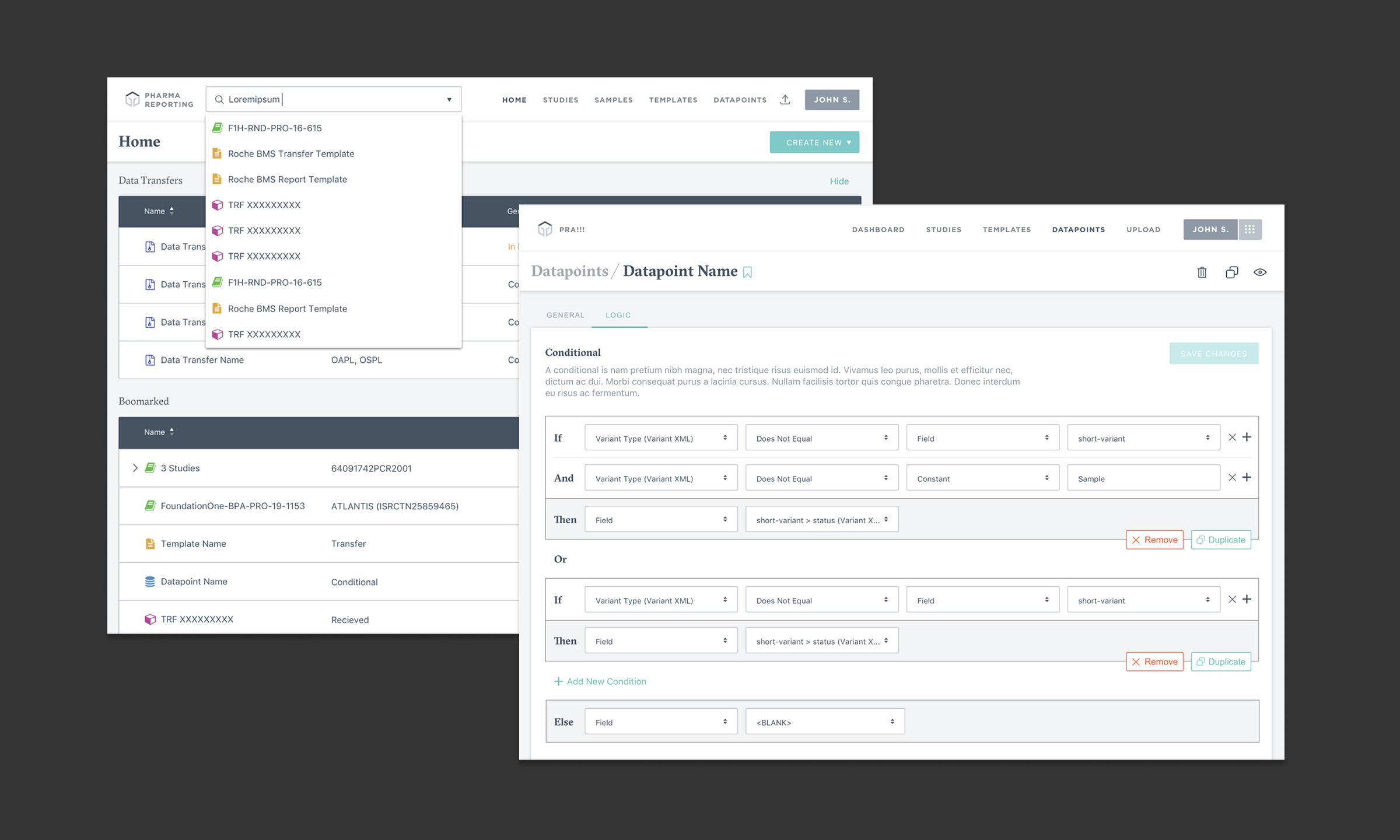Open first If row Does Not Equal dropdown
The height and width of the screenshot is (840, 1400).
(x=822, y=437)
